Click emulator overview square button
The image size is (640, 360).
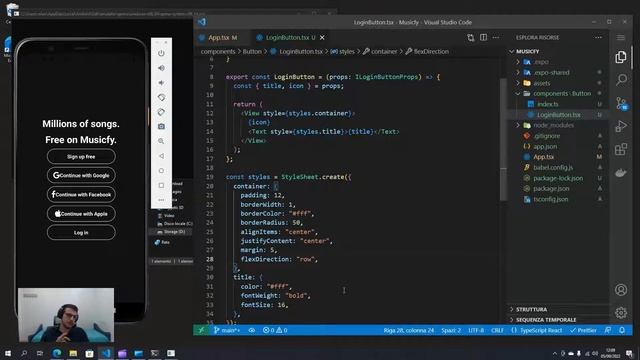(161, 185)
